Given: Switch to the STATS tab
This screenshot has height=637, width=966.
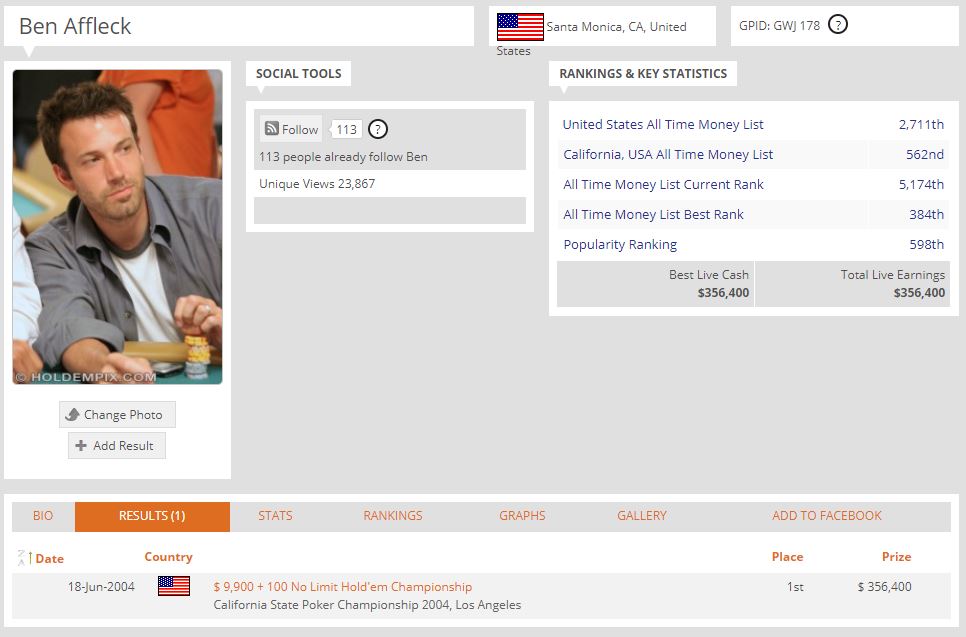Looking at the screenshot, I should [x=275, y=516].
